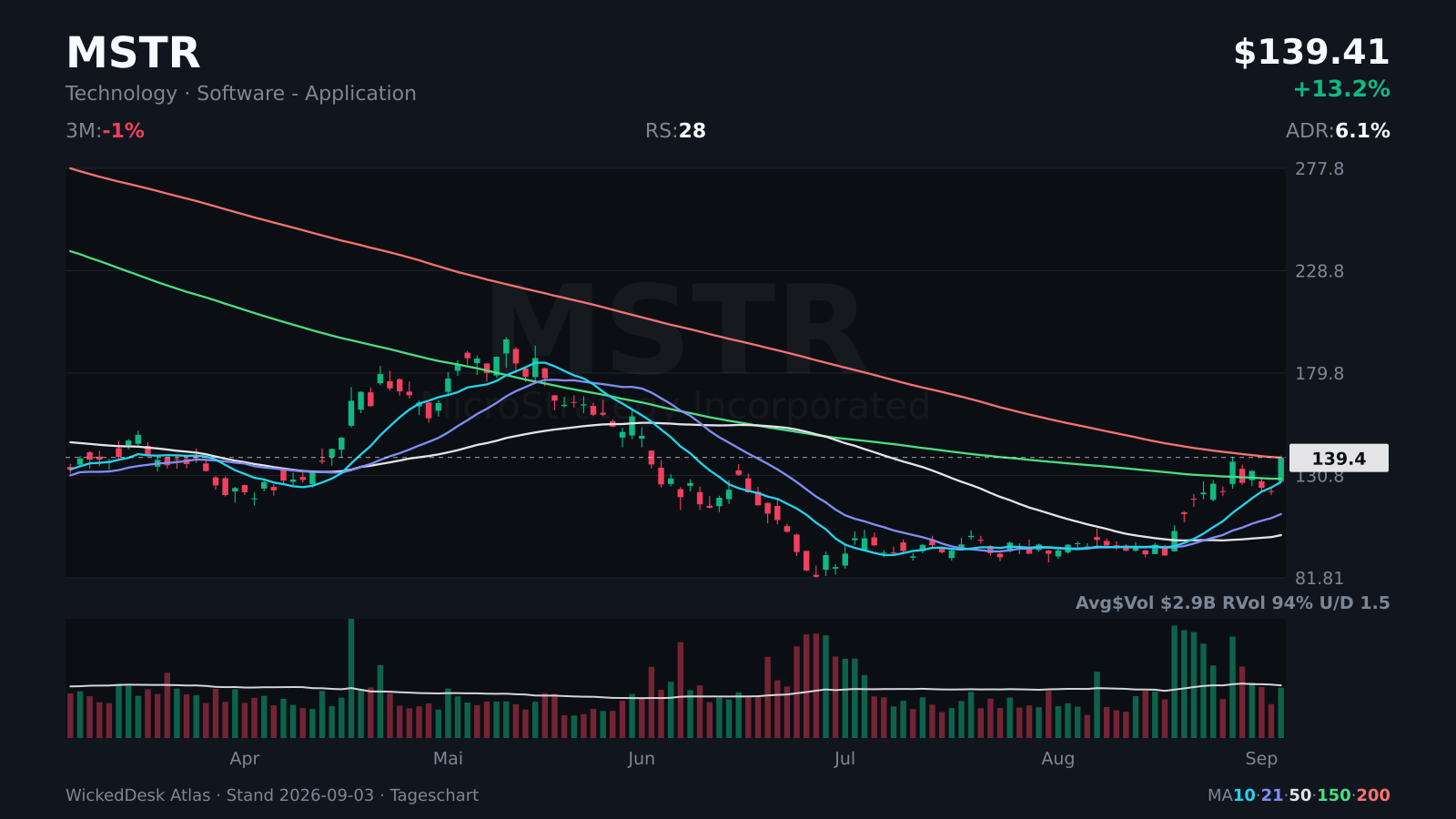Click the MA 50 legend entry
Screen dimensions: 1456x819
pyautogui.click(x=1300, y=795)
